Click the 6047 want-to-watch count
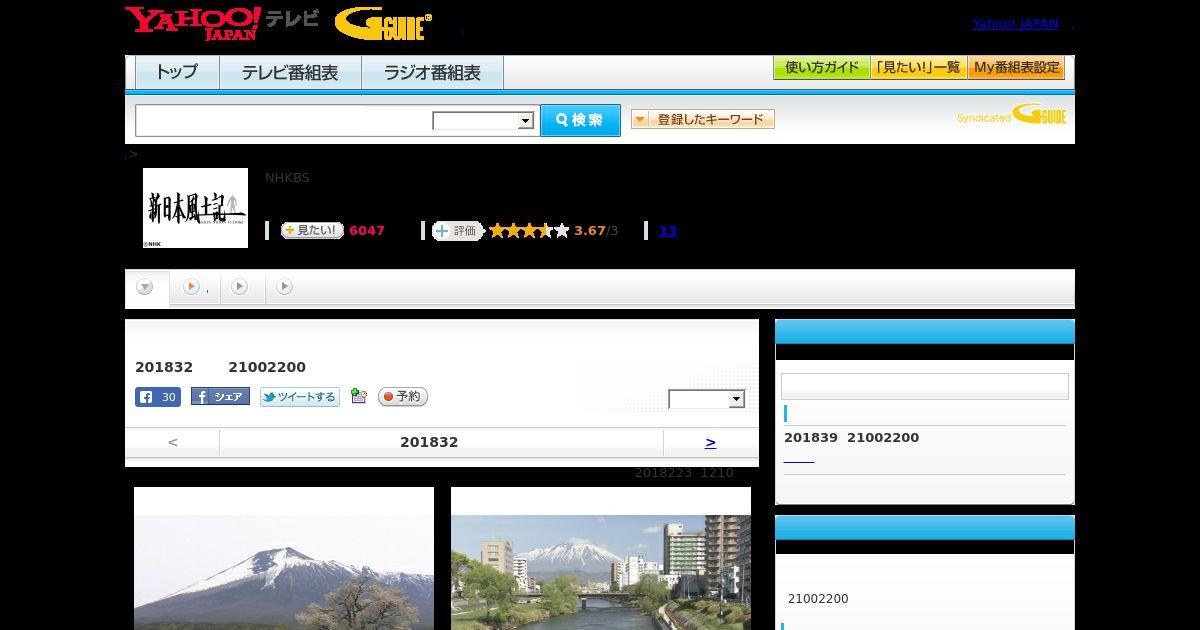The image size is (1200, 630). tap(367, 231)
